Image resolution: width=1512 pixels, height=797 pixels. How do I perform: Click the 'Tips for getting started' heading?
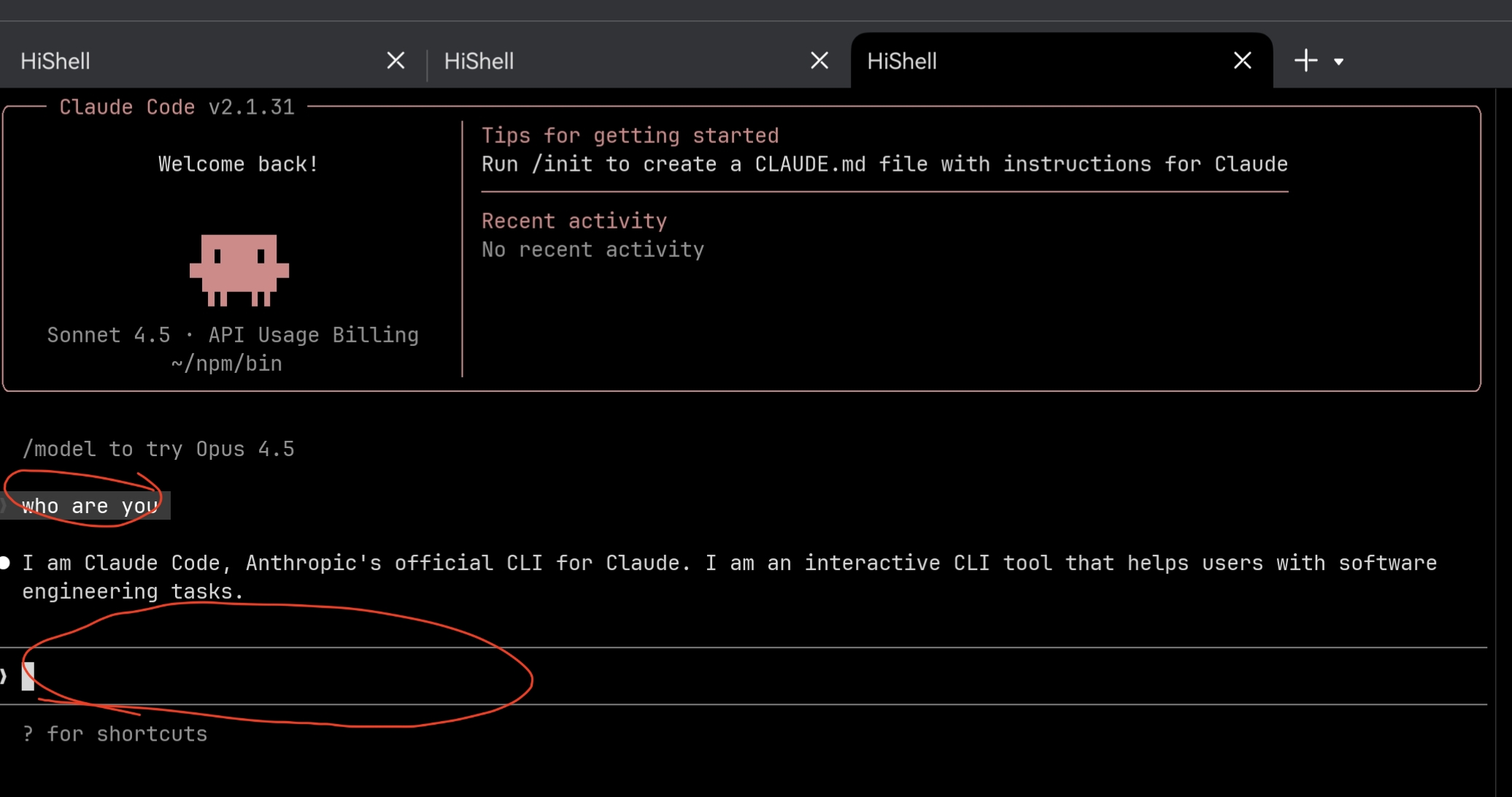point(630,136)
